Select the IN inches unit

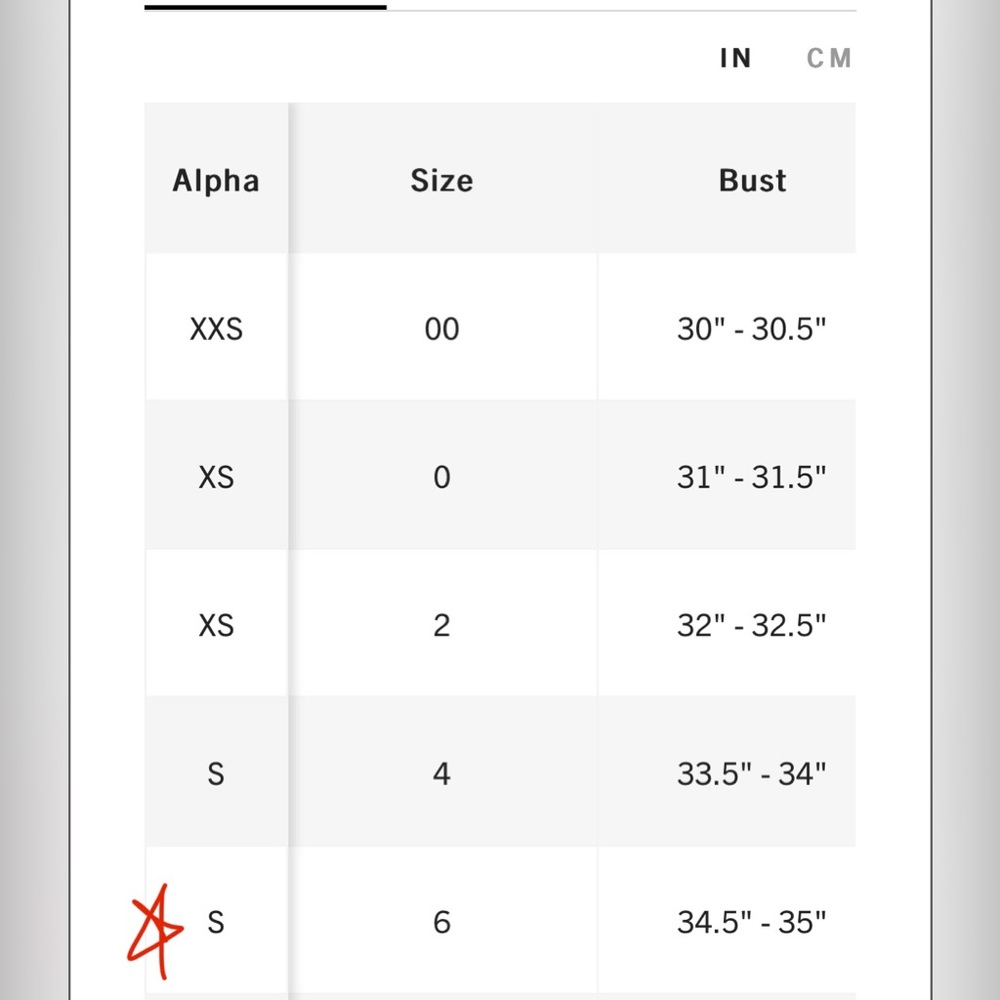pyautogui.click(x=735, y=58)
